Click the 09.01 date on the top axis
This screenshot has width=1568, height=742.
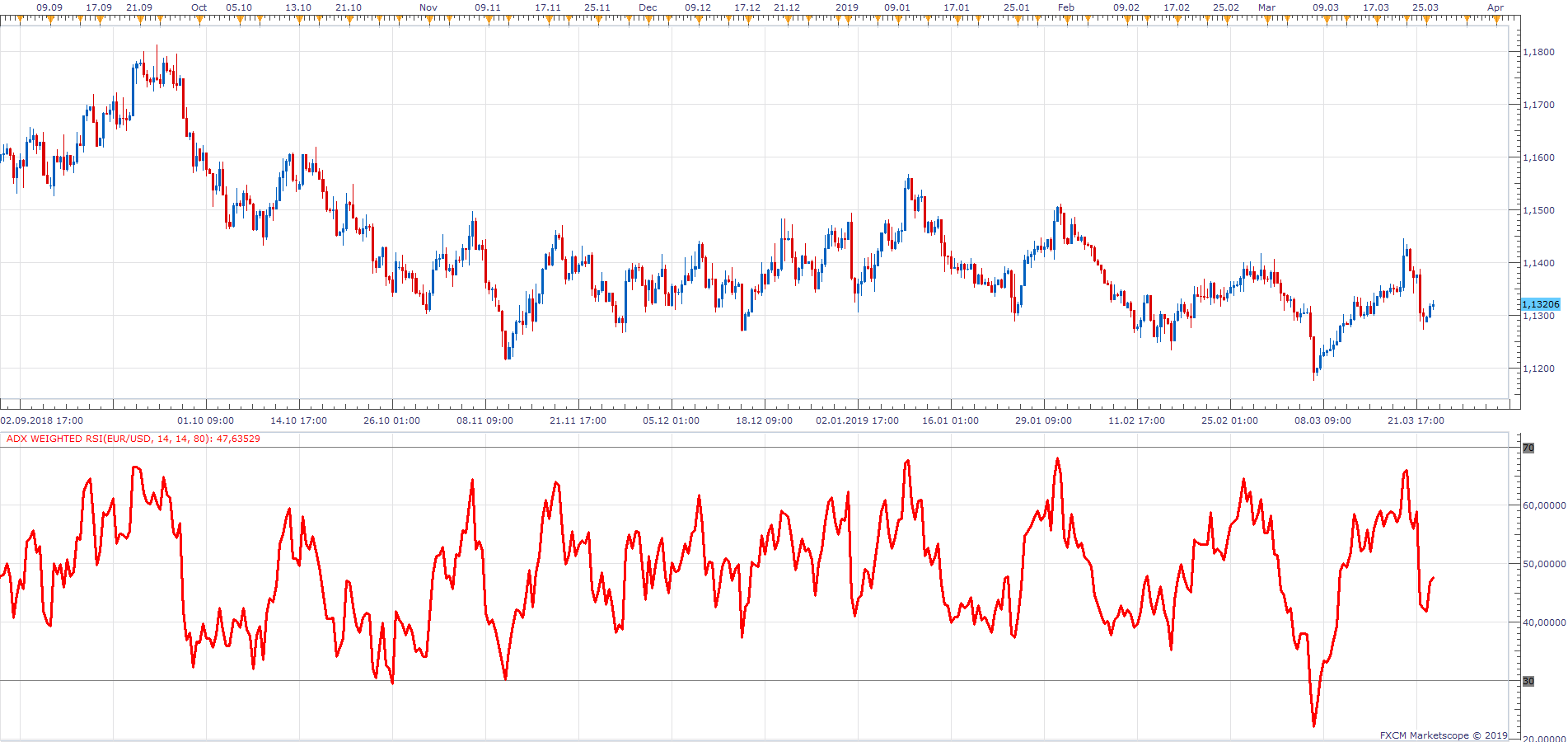tap(897, 7)
